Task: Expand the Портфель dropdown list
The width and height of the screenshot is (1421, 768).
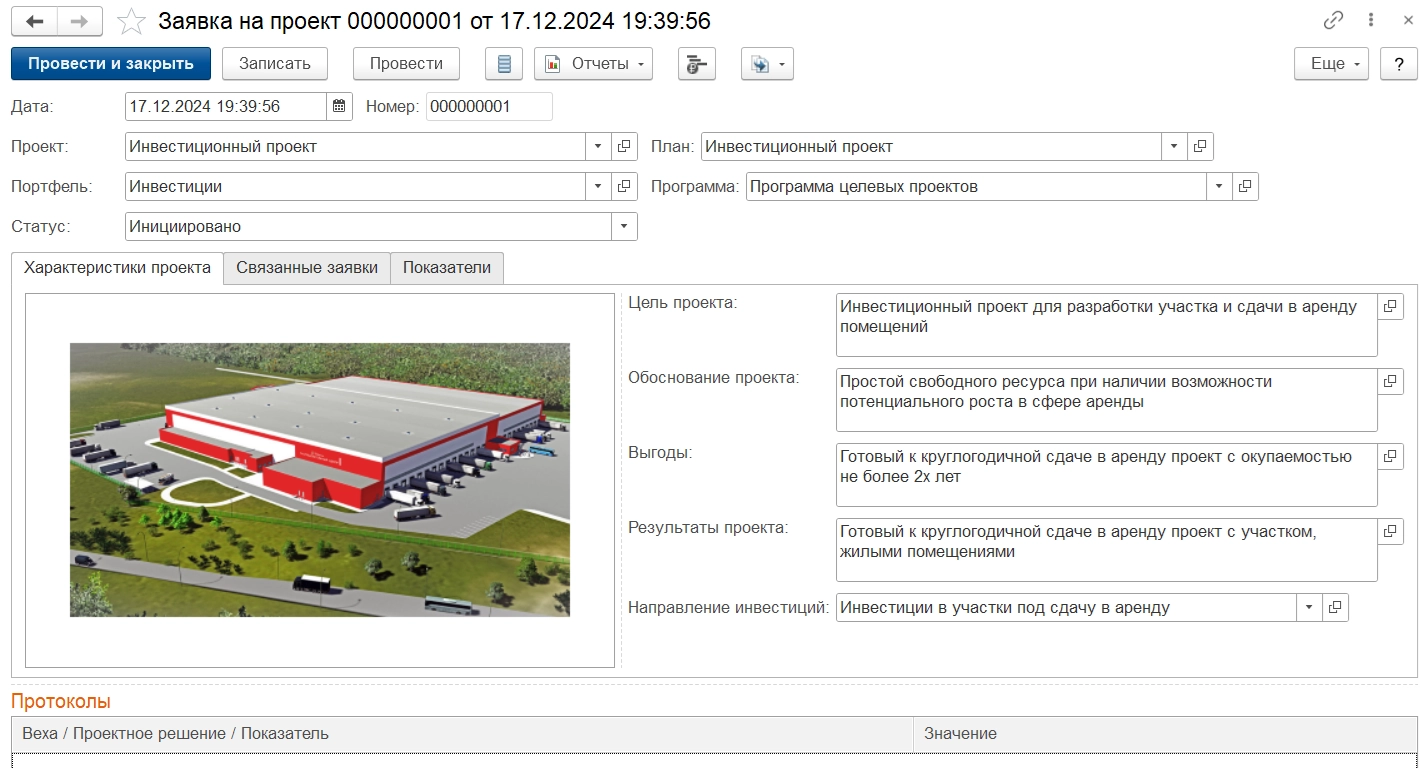Action: (598, 187)
